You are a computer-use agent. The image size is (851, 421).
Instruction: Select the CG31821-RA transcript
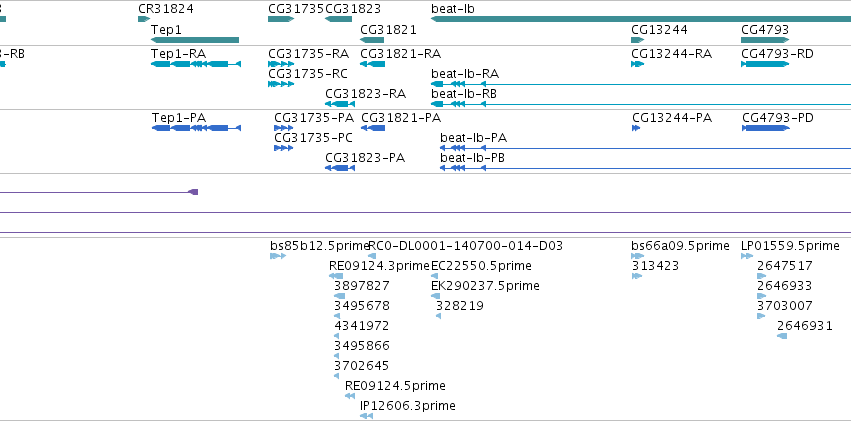click(x=372, y=64)
